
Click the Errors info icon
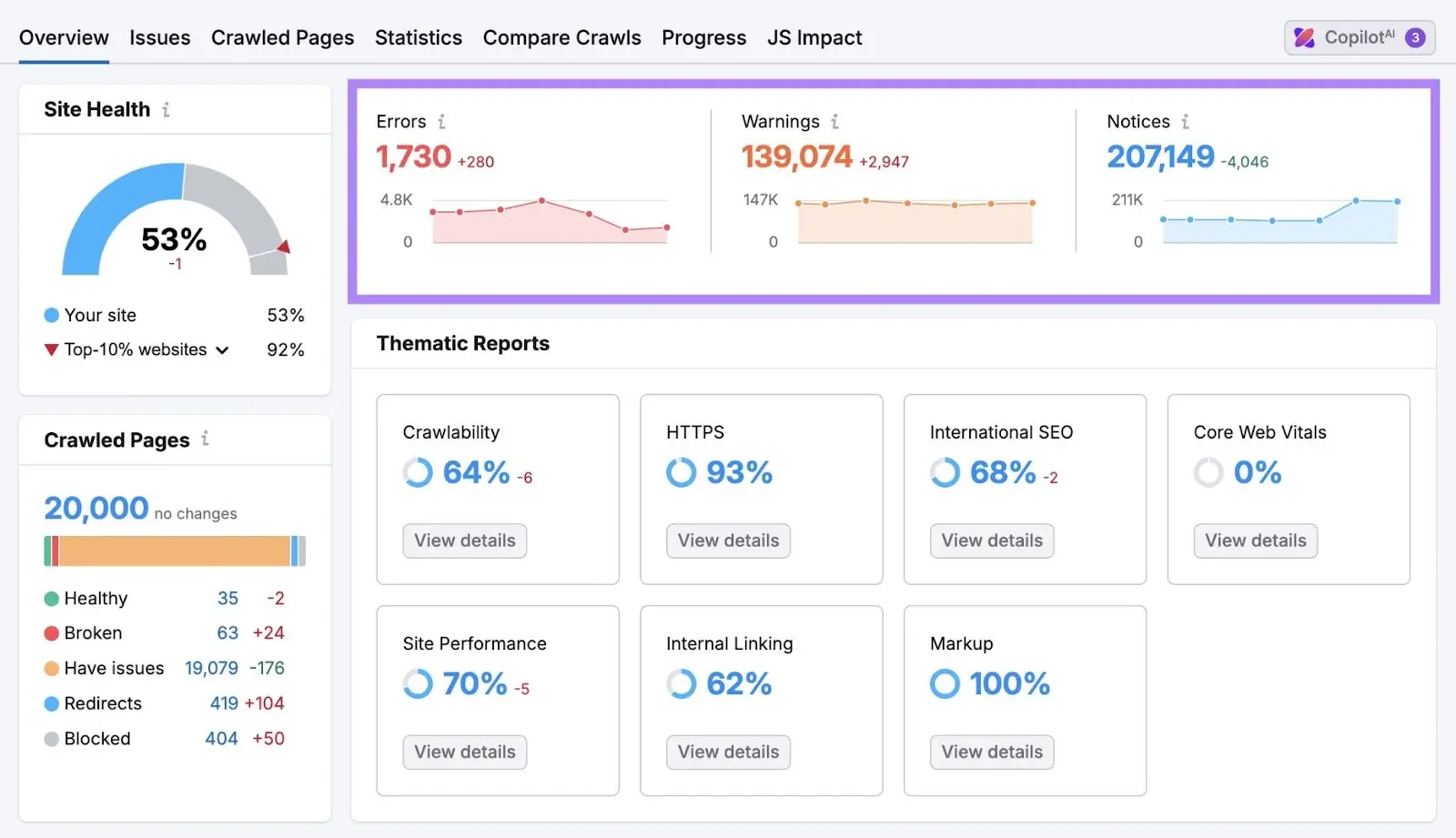click(443, 121)
